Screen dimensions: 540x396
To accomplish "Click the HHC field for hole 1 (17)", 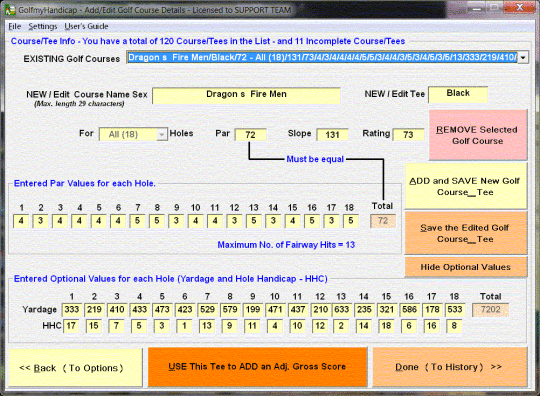I will click(71, 326).
